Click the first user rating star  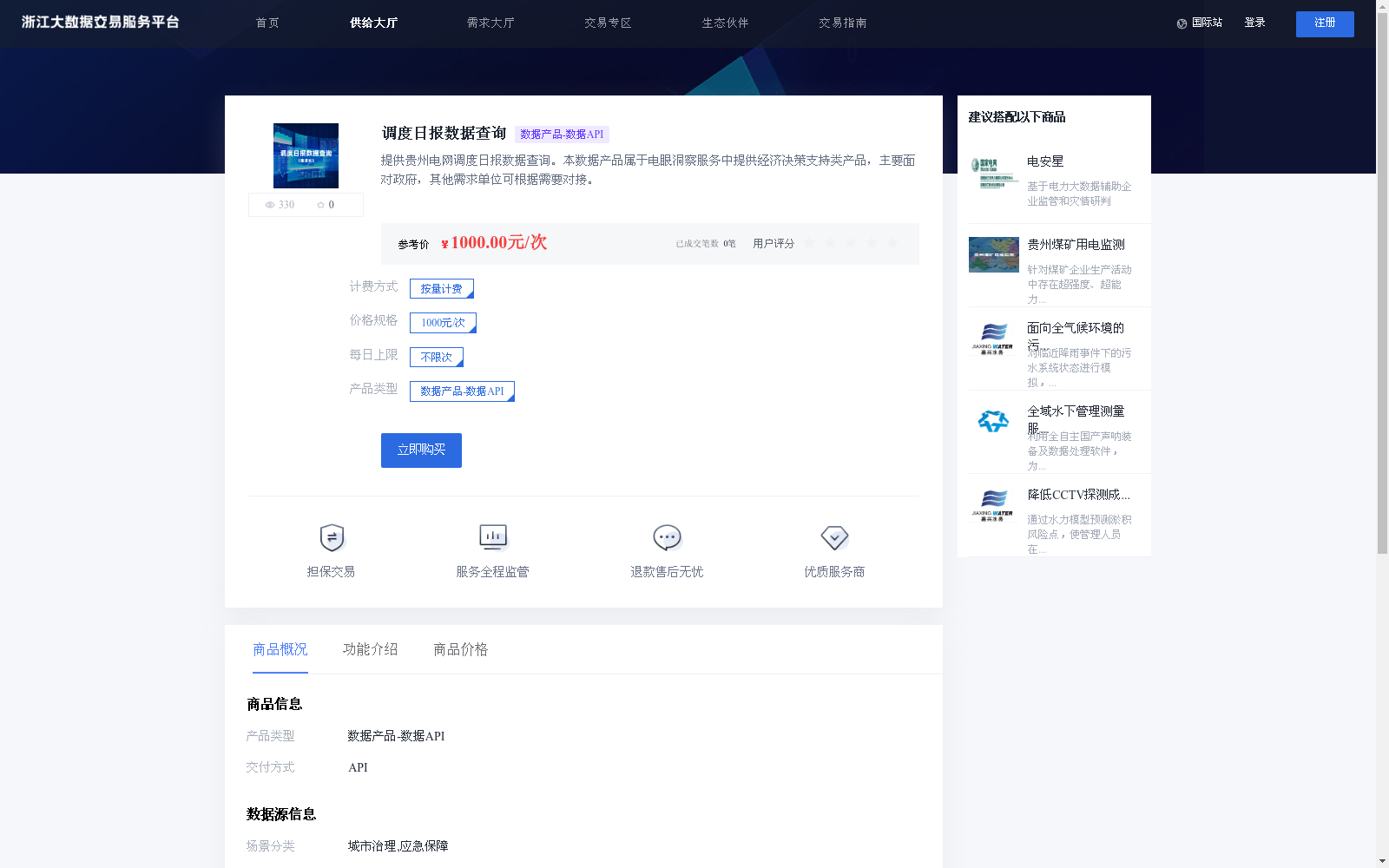tap(809, 243)
